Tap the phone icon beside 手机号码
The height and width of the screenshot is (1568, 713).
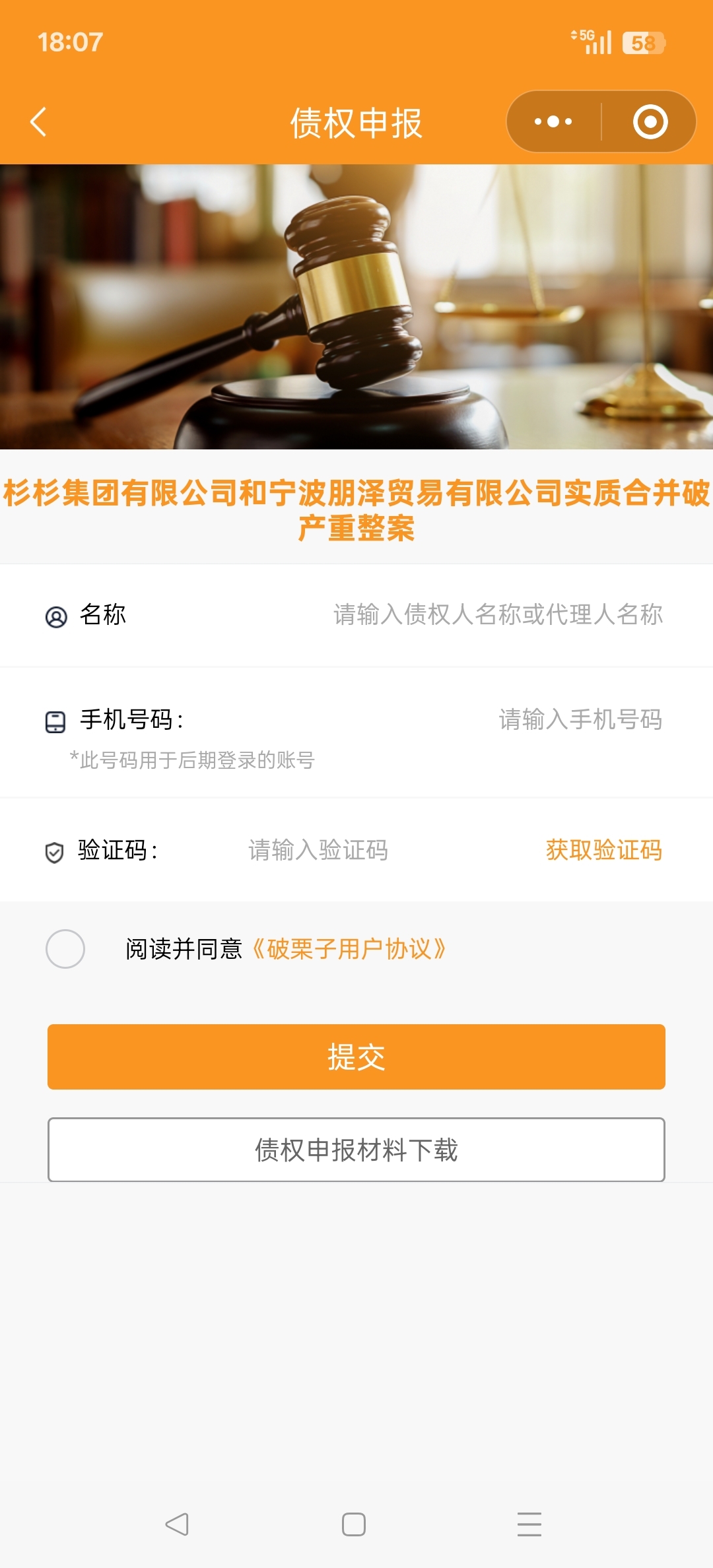click(55, 721)
